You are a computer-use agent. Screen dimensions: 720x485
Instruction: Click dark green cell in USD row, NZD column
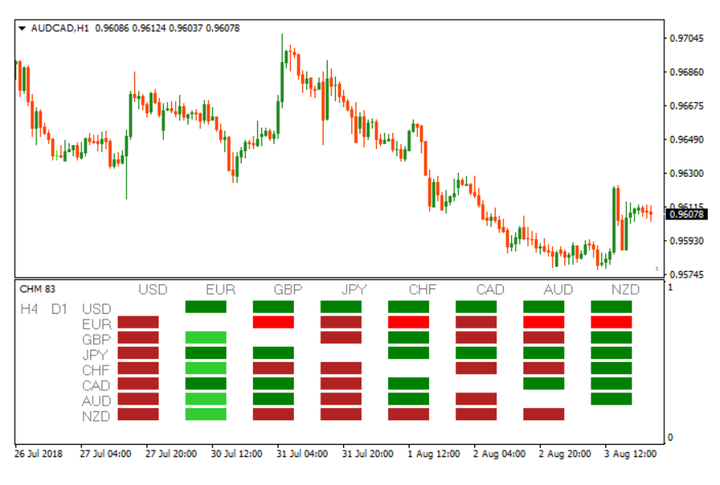(x=611, y=307)
